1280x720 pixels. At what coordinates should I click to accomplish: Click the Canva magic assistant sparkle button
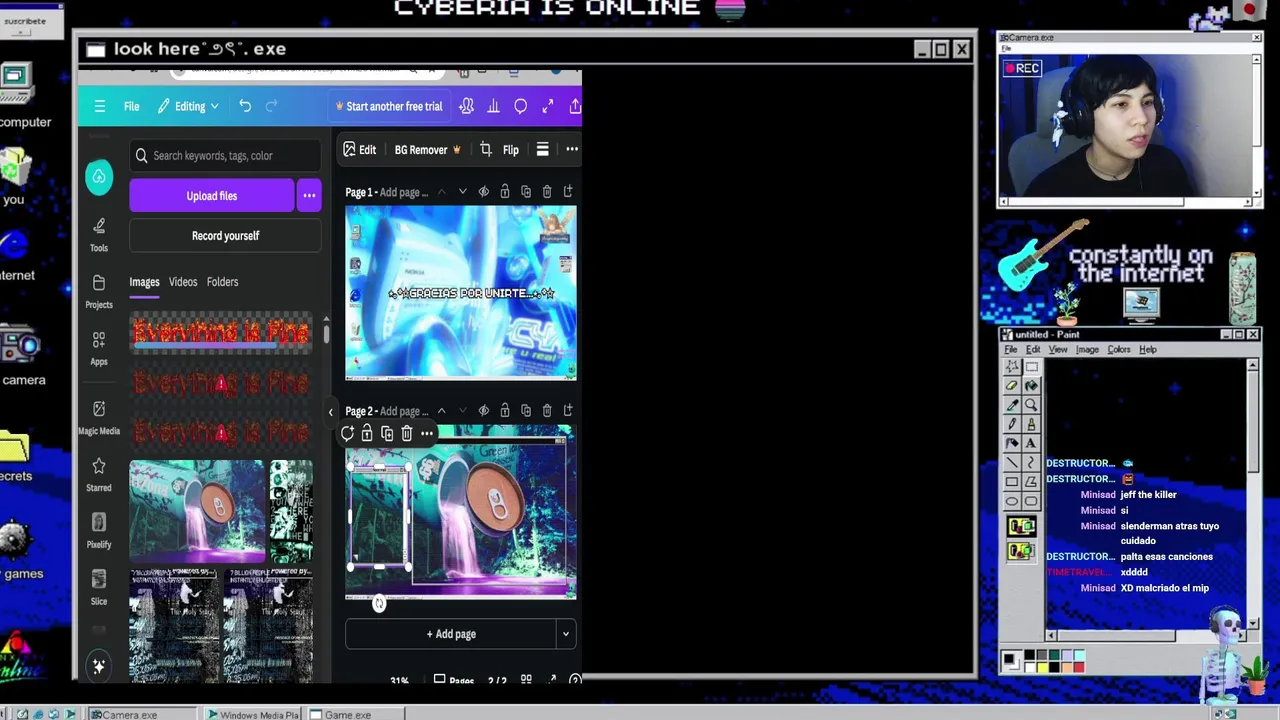click(99, 667)
